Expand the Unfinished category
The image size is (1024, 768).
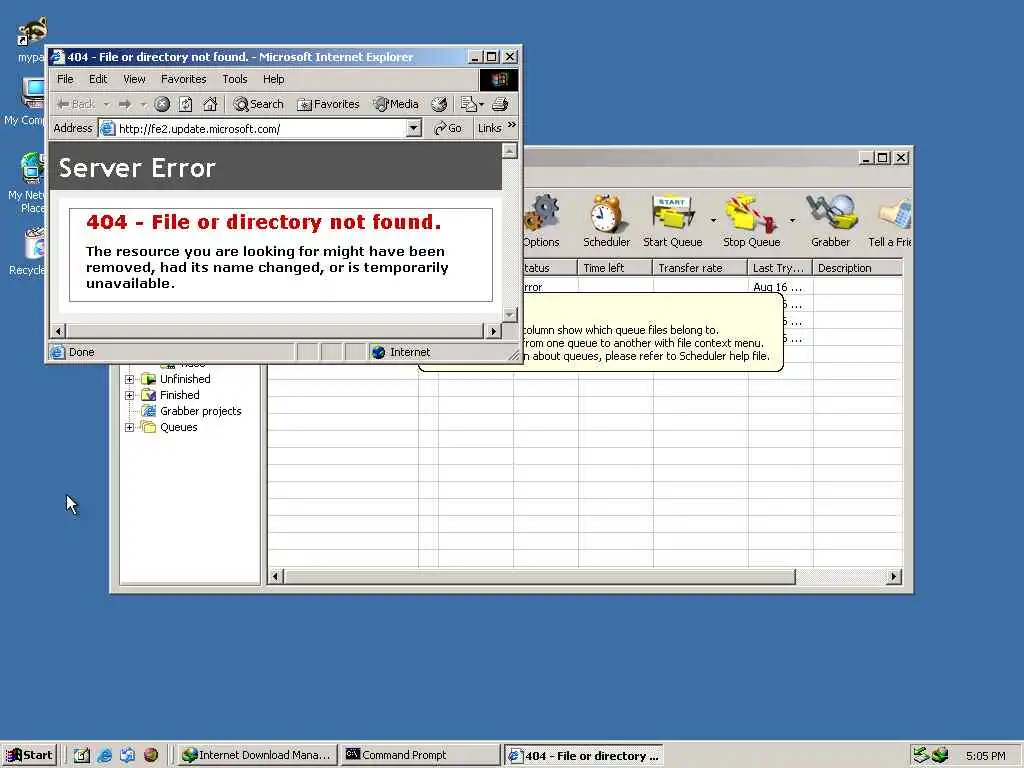coord(129,379)
